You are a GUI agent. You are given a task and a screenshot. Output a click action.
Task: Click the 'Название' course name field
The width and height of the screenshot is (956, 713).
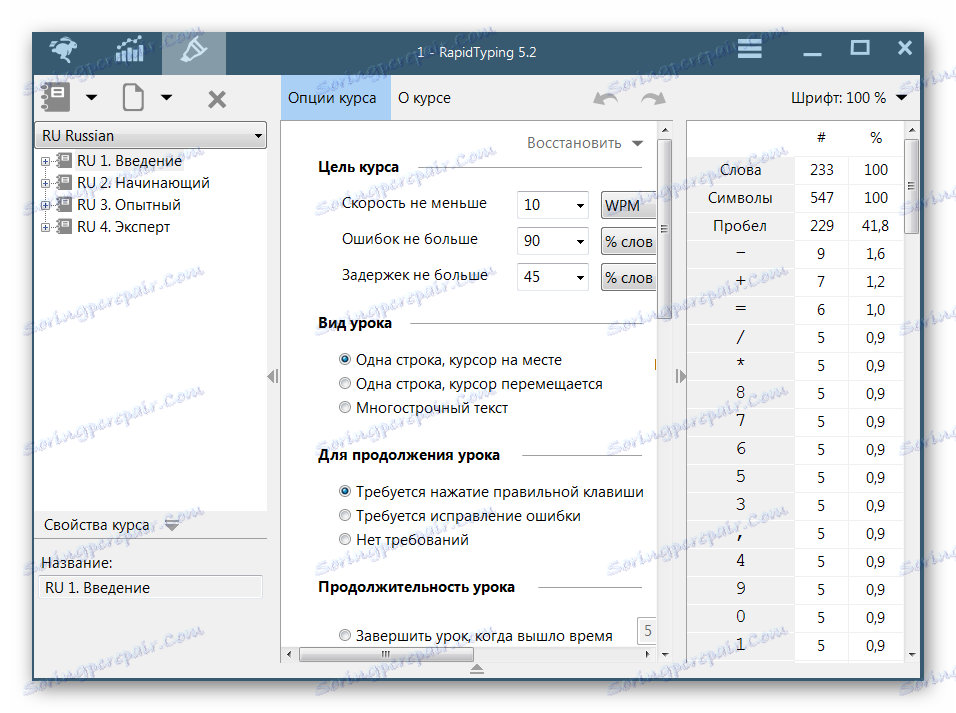[151, 587]
